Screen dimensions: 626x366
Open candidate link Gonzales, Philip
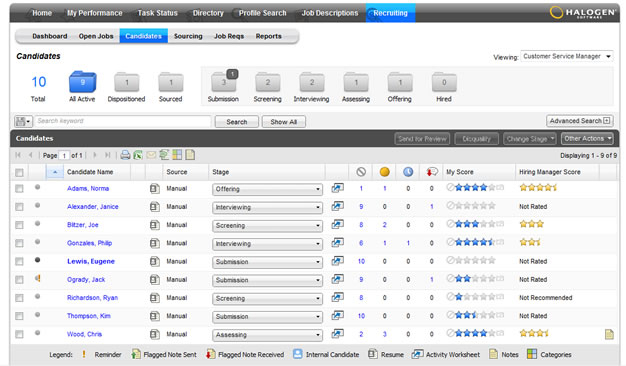click(89, 243)
